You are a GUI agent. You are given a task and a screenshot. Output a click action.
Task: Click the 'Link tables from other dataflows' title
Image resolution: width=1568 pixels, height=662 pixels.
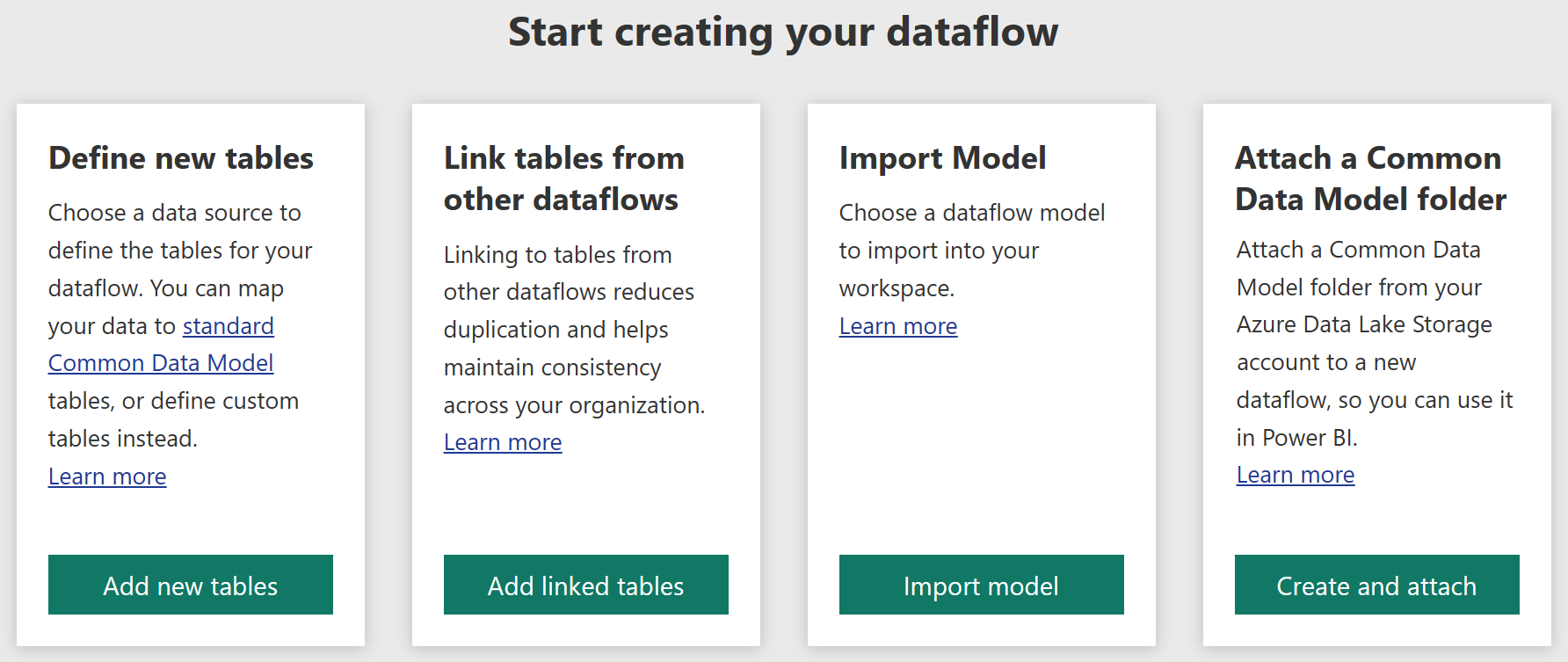[563, 178]
